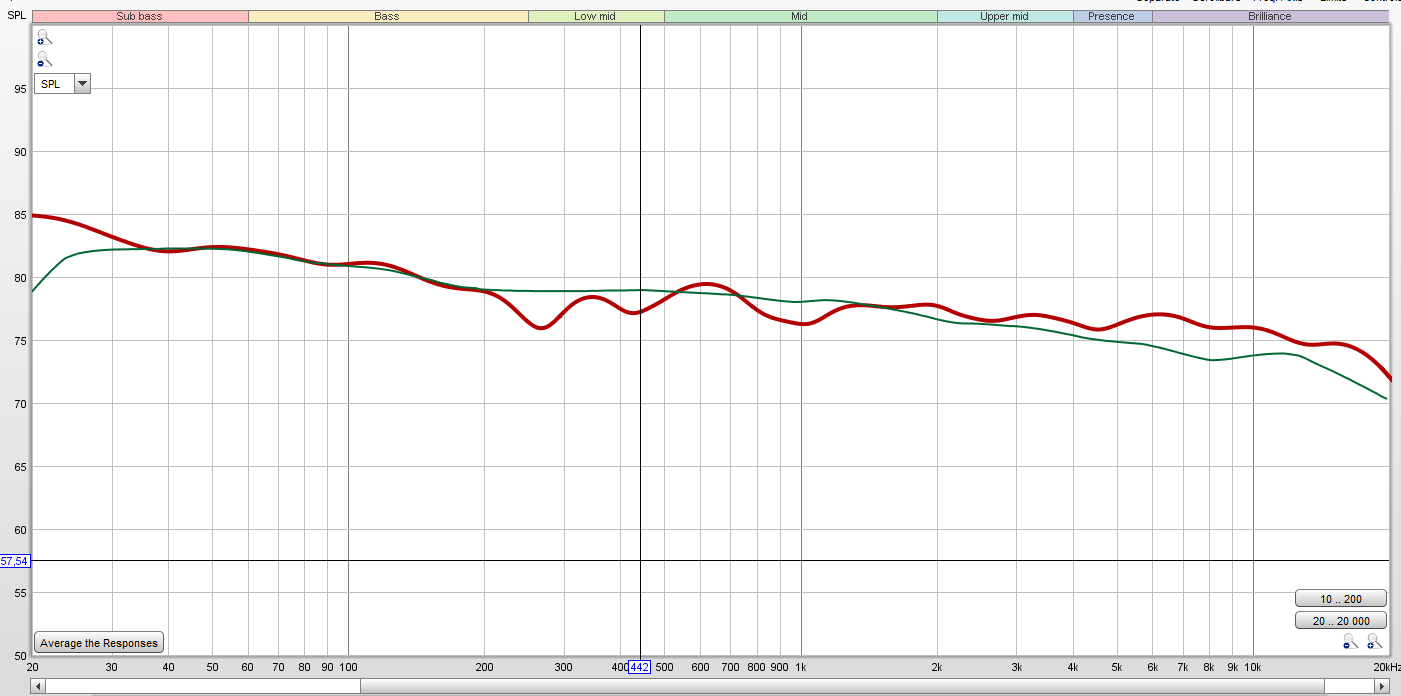This screenshot has width=1401, height=696.
Task: Click the 442 frequency cursor readout
Action: (639, 667)
